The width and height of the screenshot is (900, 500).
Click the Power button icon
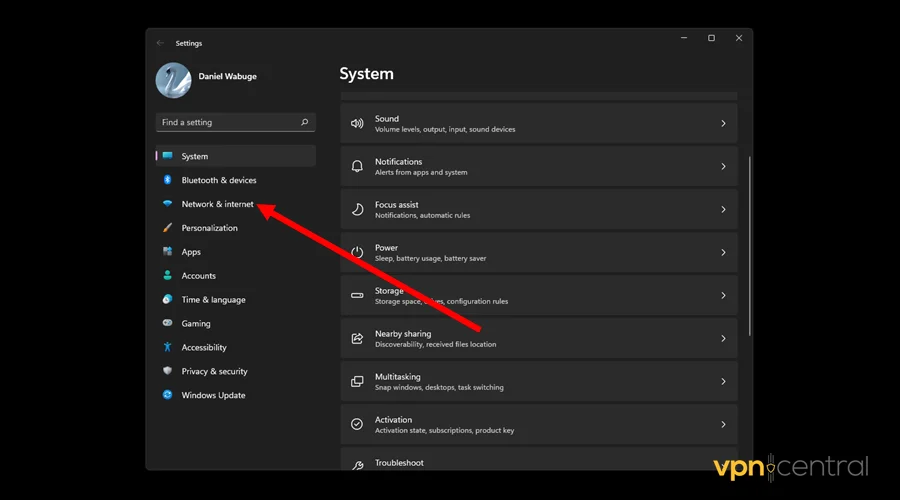357,253
